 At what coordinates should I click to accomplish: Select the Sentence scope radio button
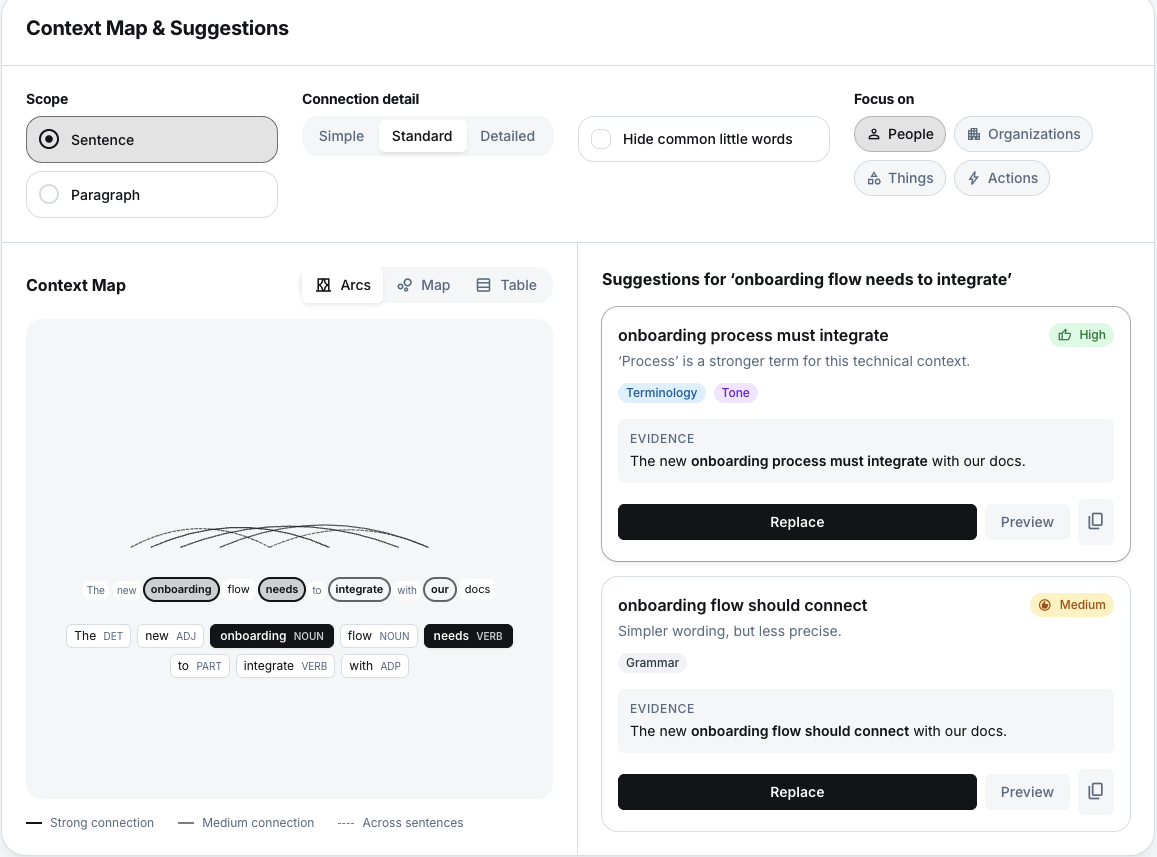[x=48, y=140]
